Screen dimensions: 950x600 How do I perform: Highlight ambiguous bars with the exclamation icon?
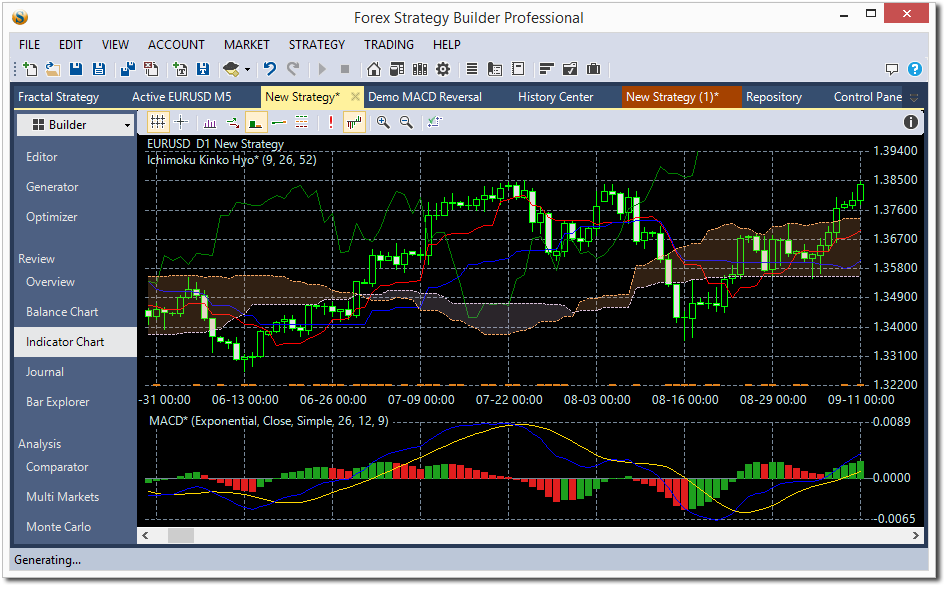coord(330,122)
